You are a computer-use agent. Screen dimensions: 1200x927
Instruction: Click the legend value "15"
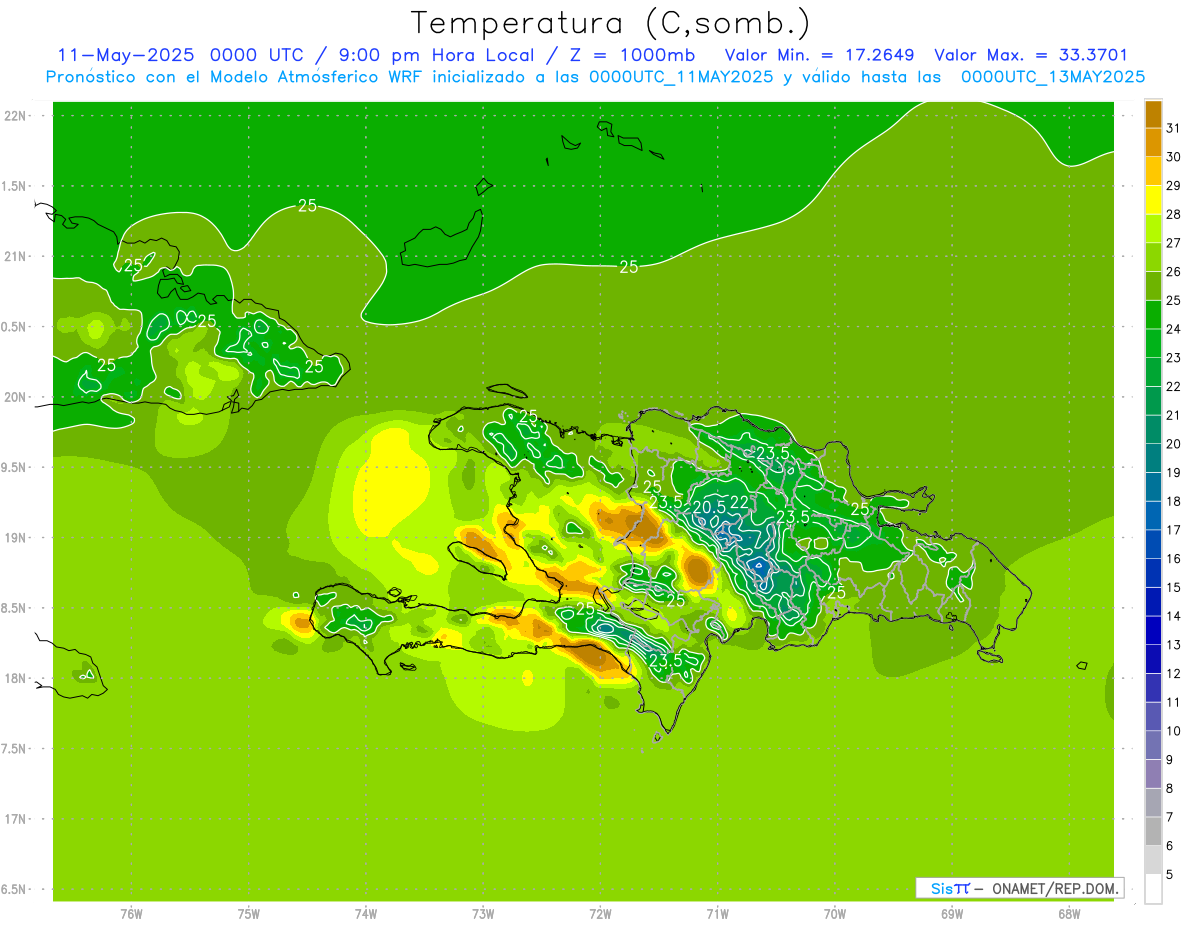[x=1174, y=587]
